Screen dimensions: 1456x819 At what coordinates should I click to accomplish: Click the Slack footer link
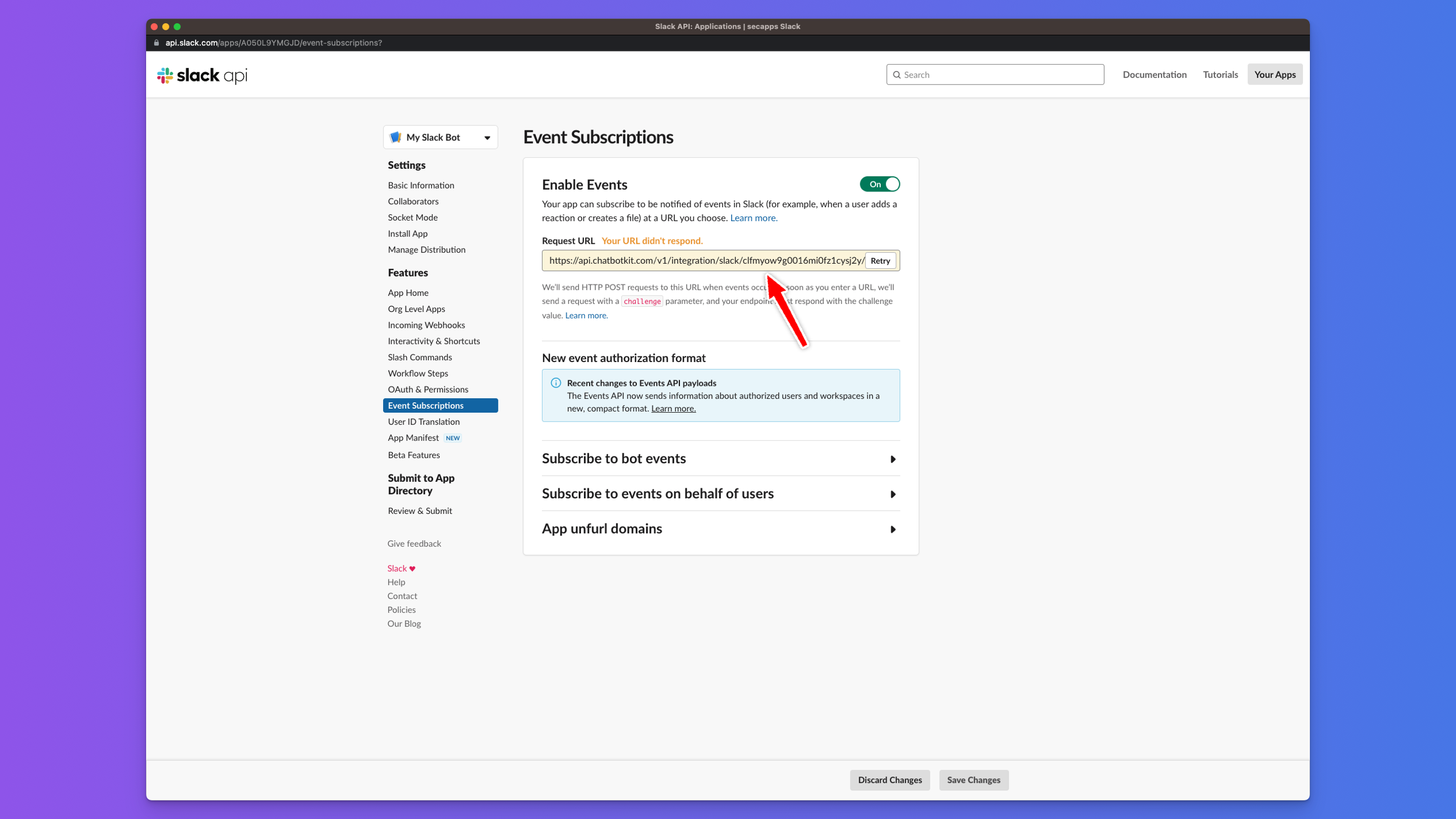pos(396,569)
